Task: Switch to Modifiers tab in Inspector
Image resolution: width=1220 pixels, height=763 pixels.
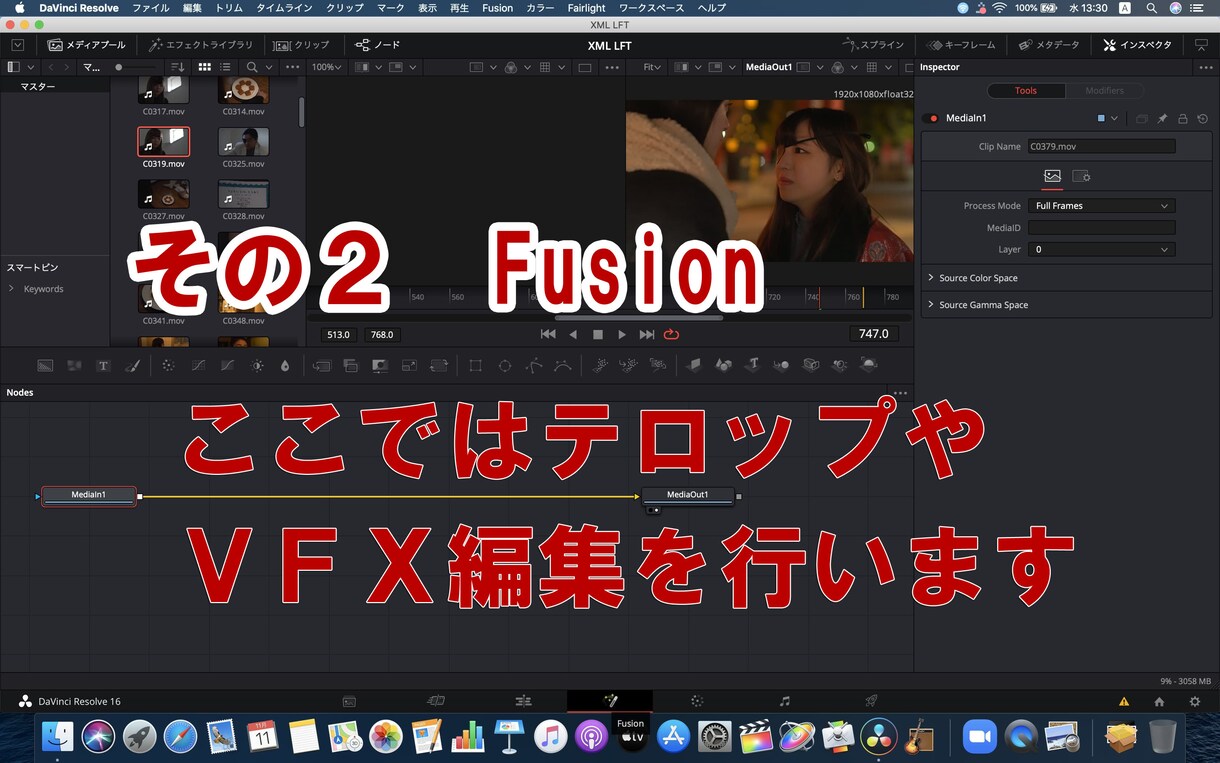Action: tap(1104, 90)
